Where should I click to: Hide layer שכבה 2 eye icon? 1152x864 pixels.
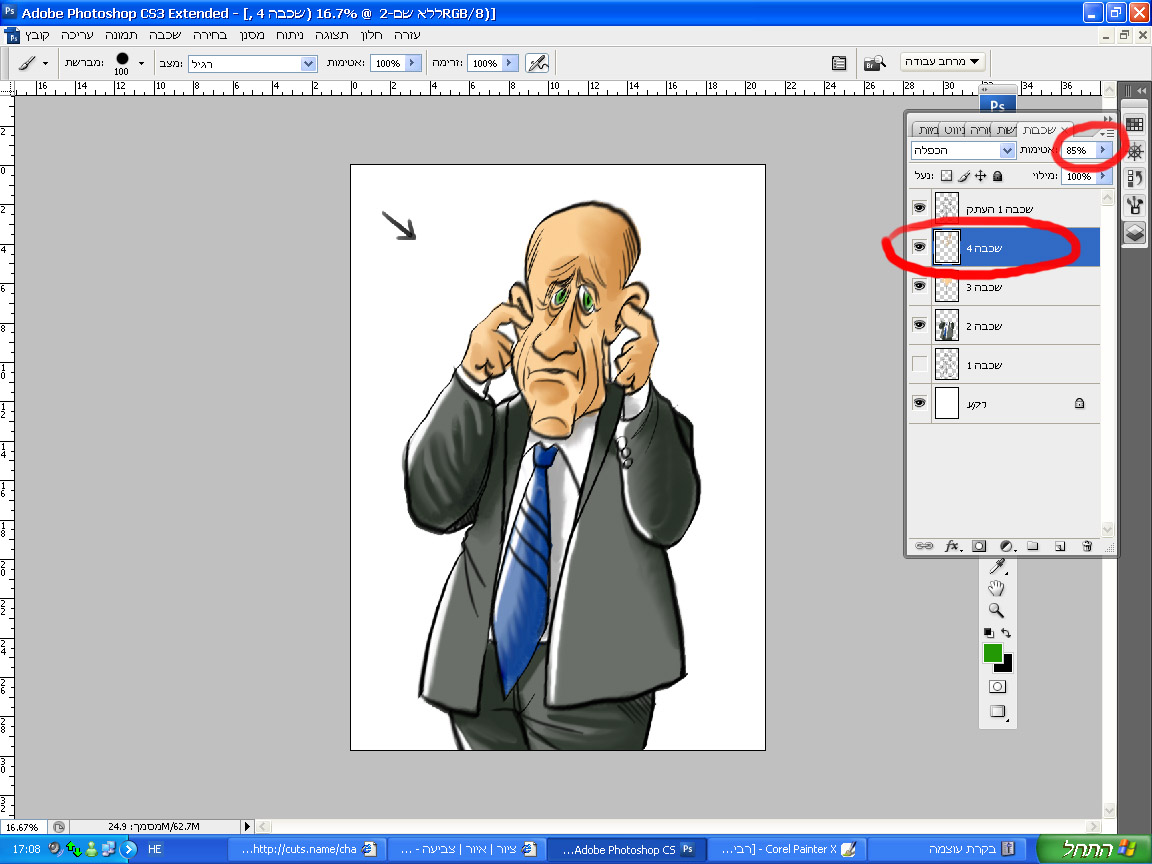click(919, 325)
